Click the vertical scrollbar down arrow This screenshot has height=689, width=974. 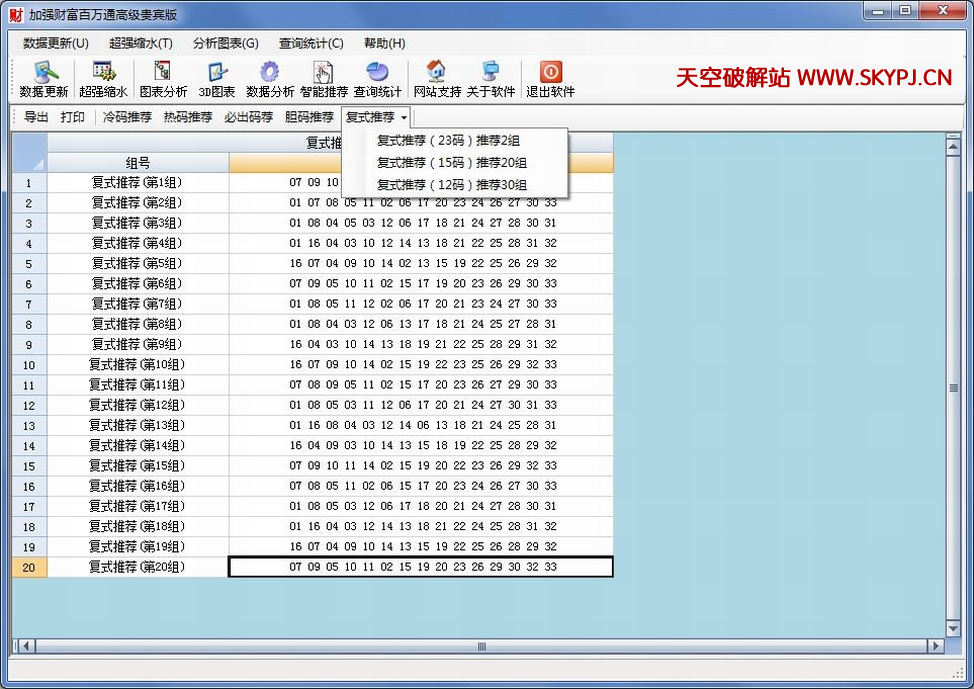coord(952,628)
